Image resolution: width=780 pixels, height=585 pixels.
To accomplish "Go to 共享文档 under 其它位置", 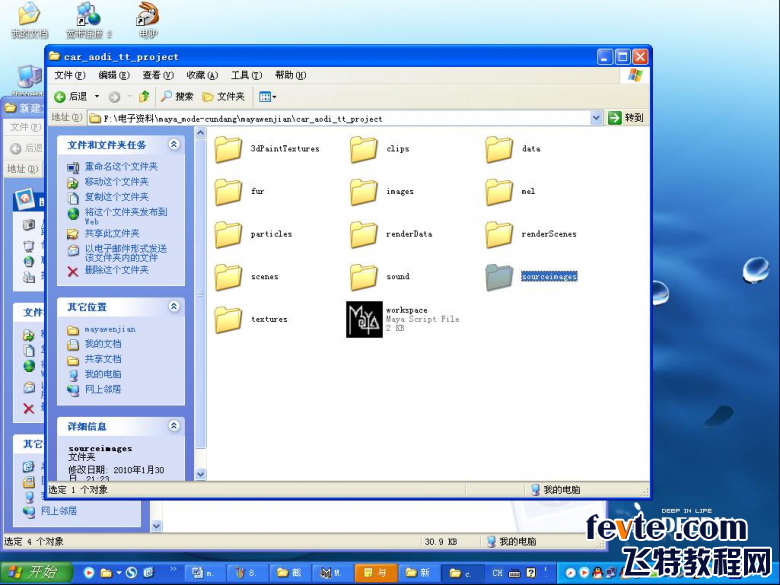I will tap(102, 359).
